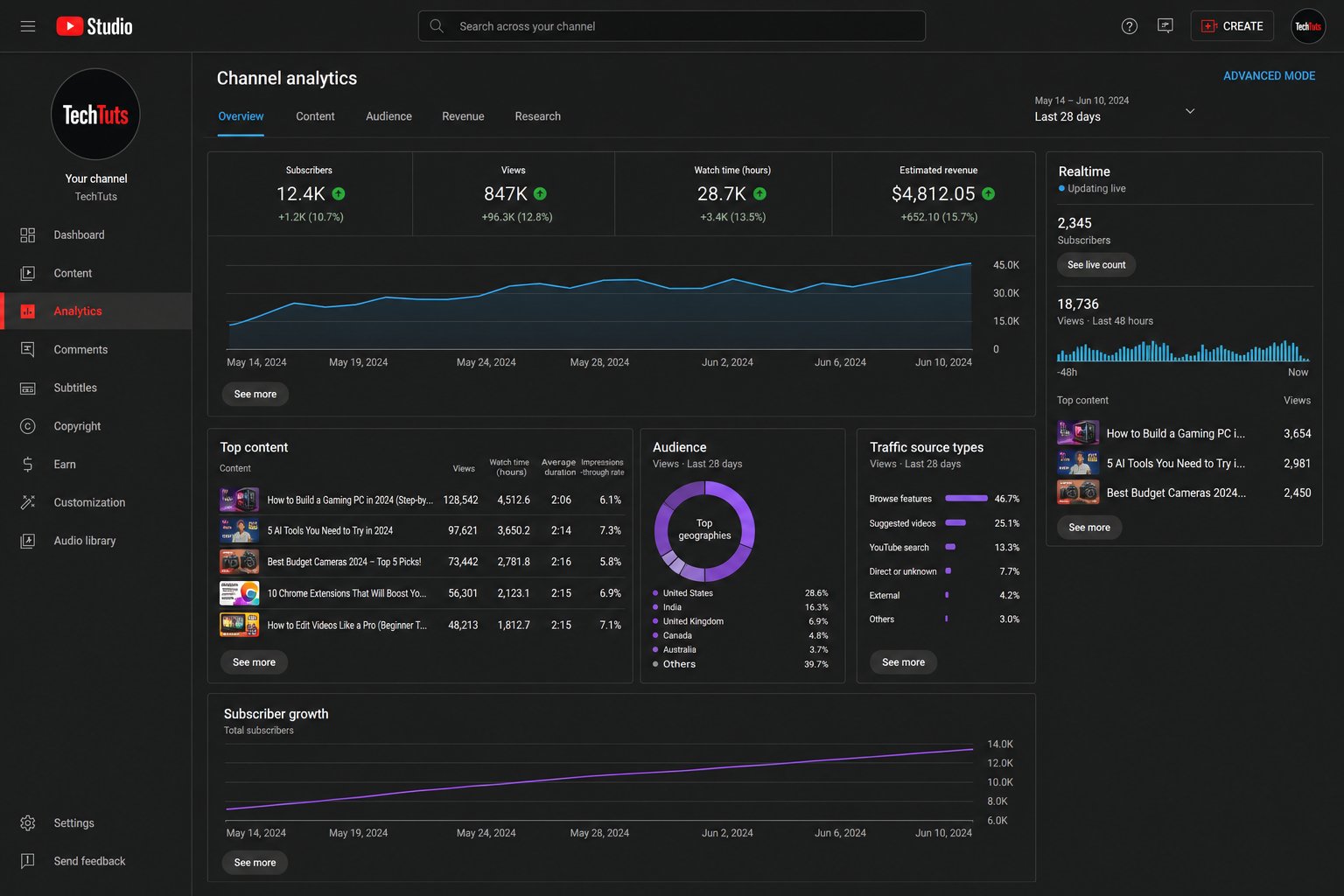Click the Dashboard grid icon

[x=28, y=234]
